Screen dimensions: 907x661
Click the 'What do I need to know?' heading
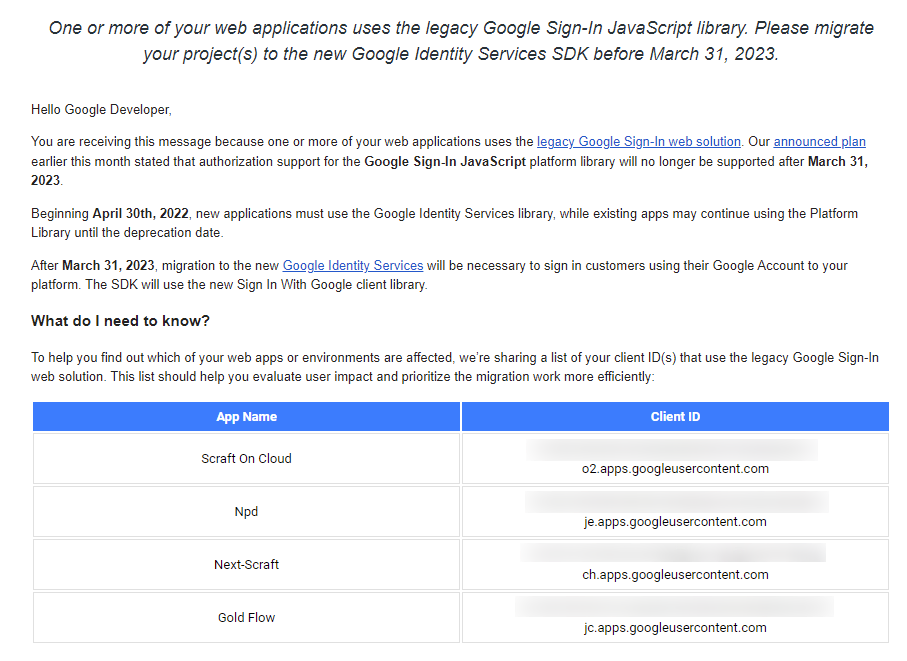pyautogui.click(x=120, y=321)
